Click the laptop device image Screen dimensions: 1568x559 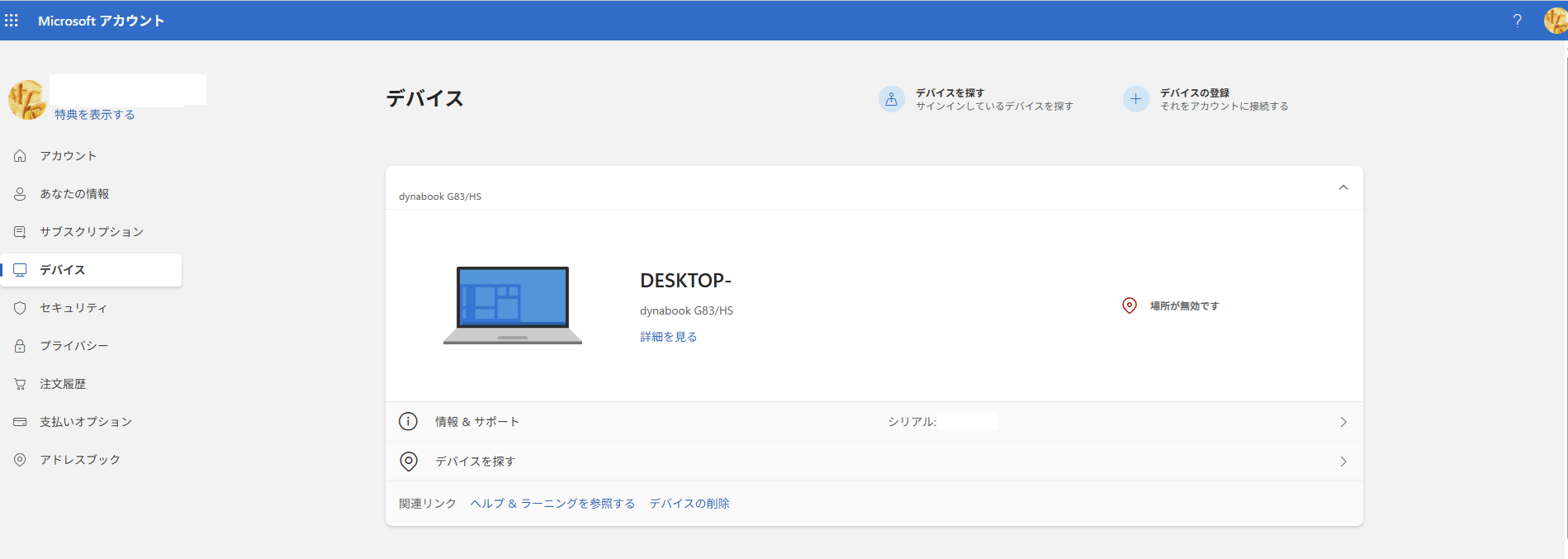point(513,306)
